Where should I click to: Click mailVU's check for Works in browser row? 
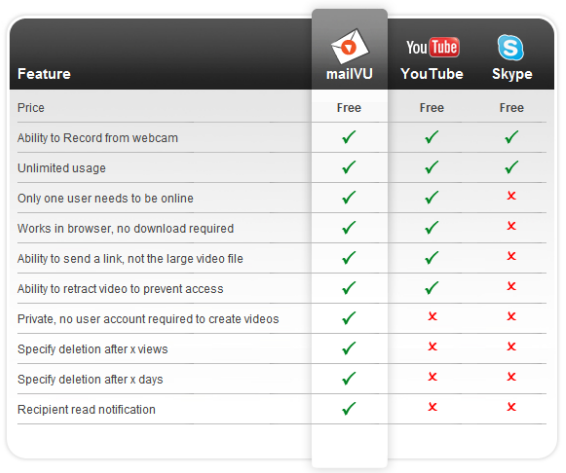click(x=349, y=227)
